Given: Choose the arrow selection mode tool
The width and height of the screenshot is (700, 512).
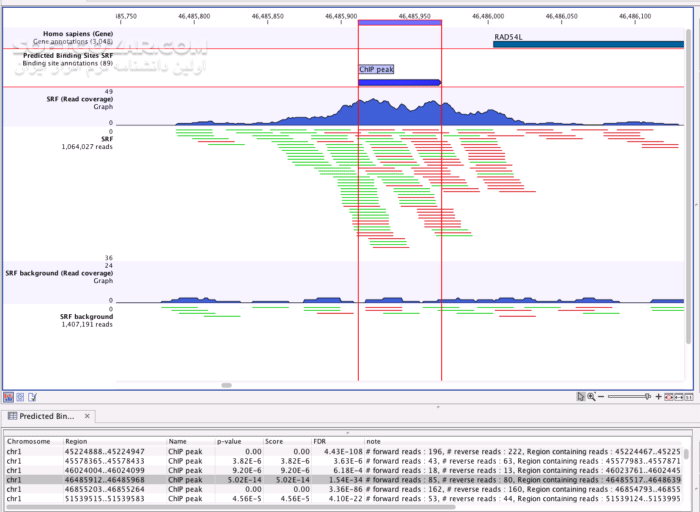Looking at the screenshot, I should pos(580,396).
